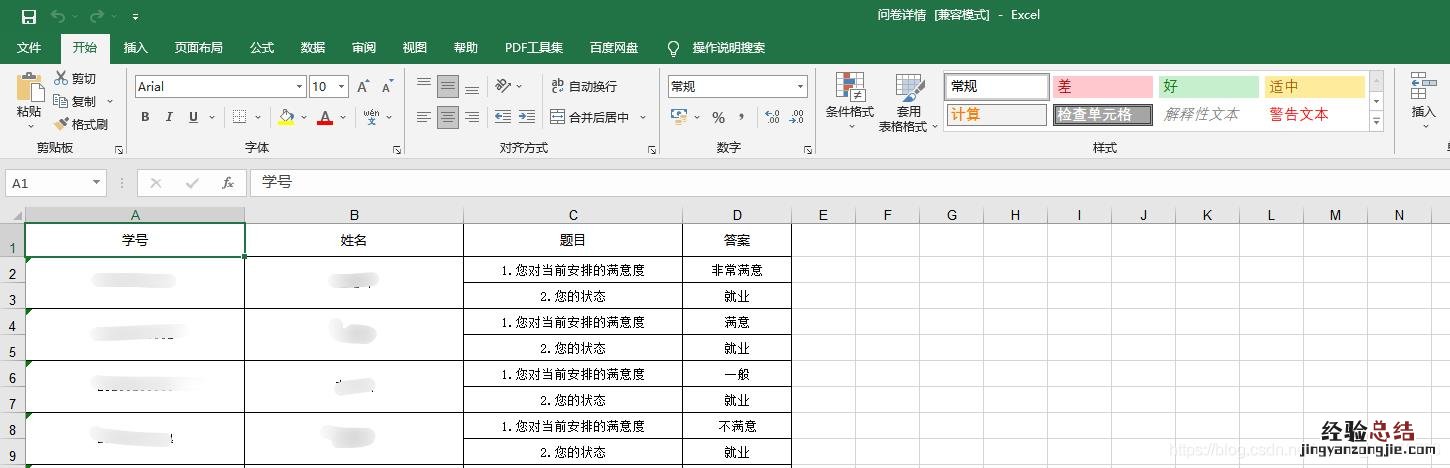This screenshot has height=468, width=1450.
Task: Apply red font color A
Action: 324,117
